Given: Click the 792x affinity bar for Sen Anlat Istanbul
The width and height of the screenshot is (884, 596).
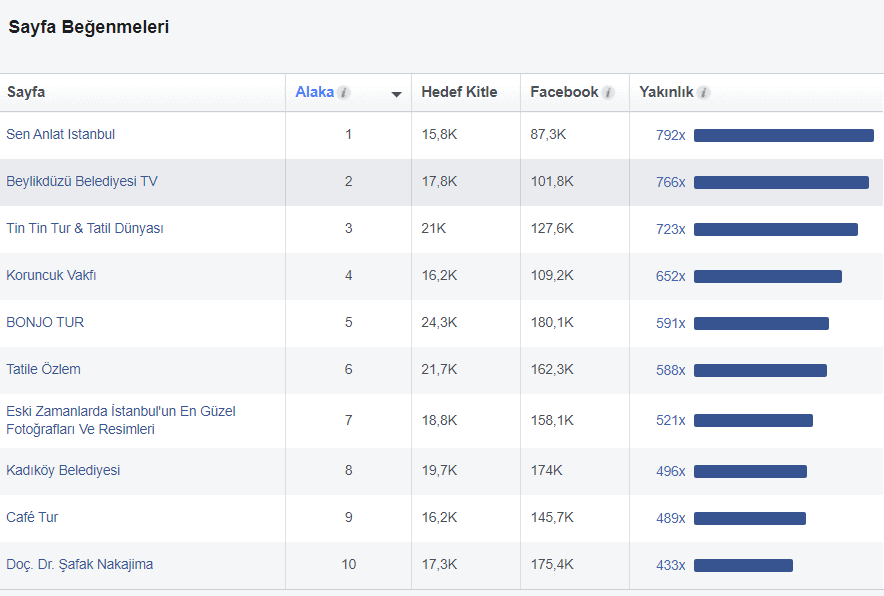Looking at the screenshot, I should [x=783, y=135].
